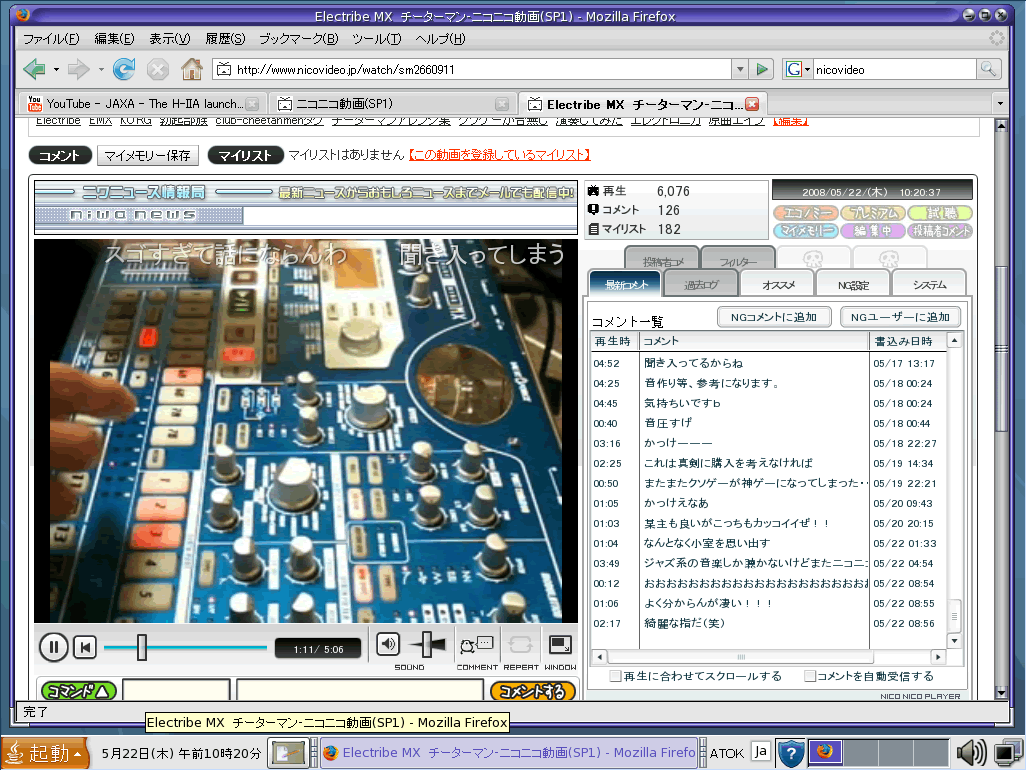
Task: Toggle the COMMENT display icon
Action: click(x=476, y=644)
